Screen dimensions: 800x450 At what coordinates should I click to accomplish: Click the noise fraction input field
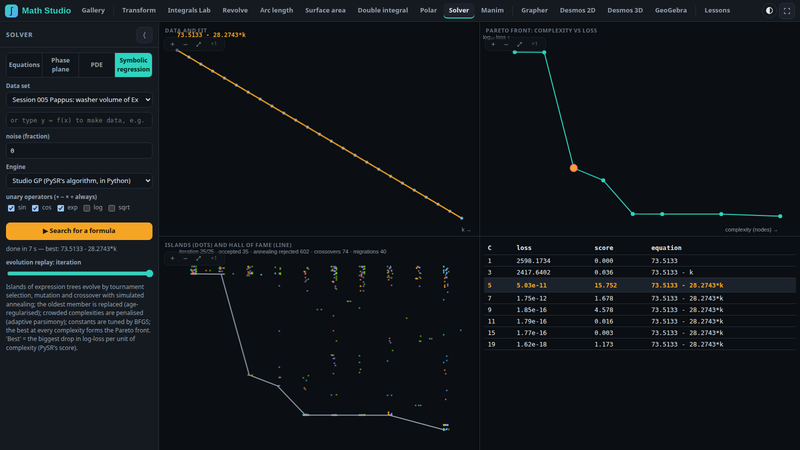pyautogui.click(x=79, y=151)
